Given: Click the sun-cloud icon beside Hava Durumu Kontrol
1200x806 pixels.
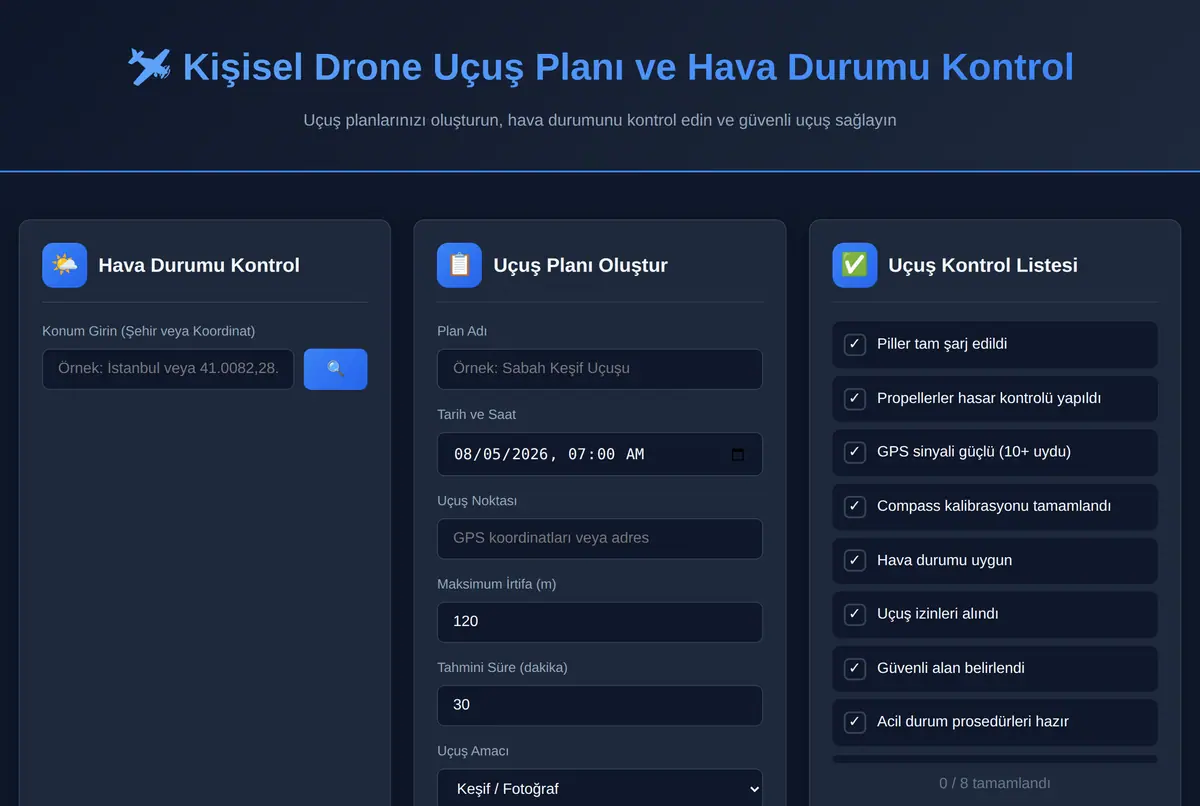Looking at the screenshot, I should pyautogui.click(x=65, y=265).
